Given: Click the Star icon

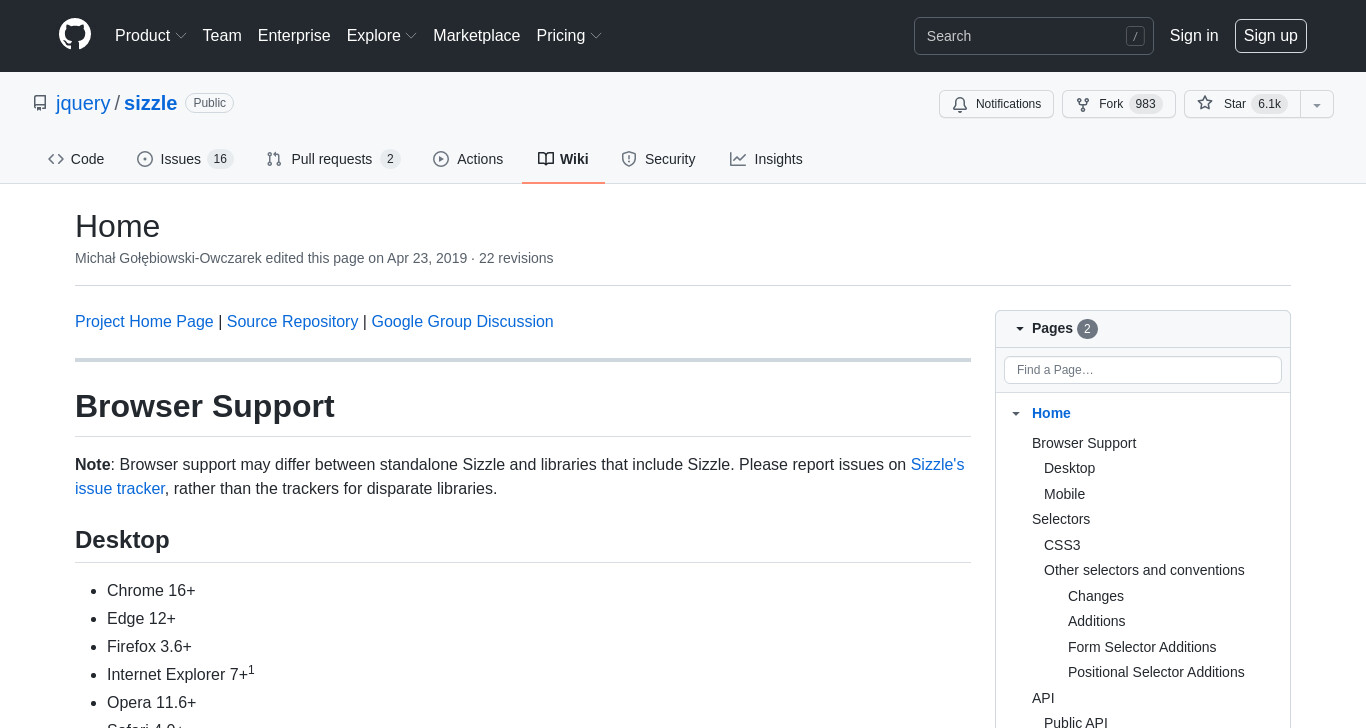Looking at the screenshot, I should coord(1205,103).
